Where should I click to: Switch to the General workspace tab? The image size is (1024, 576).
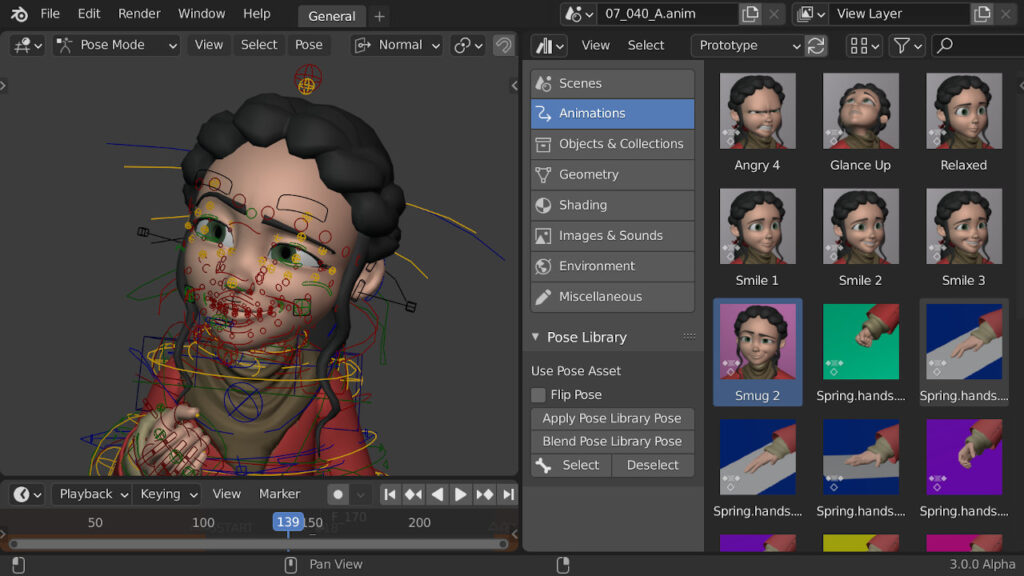(331, 16)
